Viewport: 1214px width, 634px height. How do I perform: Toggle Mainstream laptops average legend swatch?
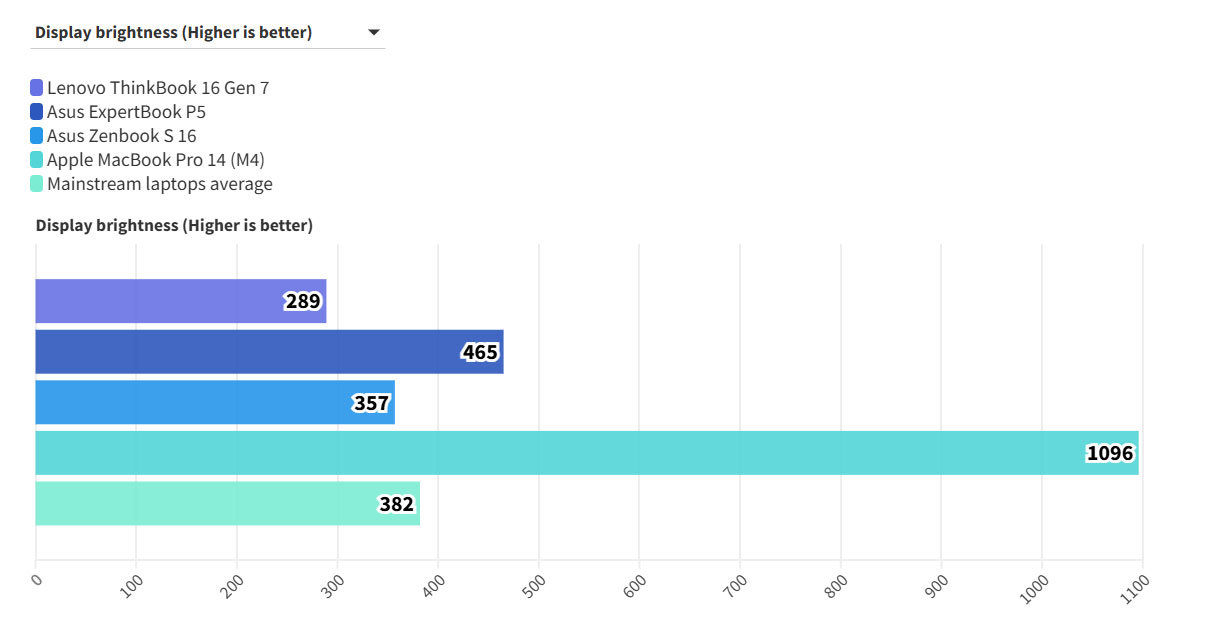click(x=37, y=184)
